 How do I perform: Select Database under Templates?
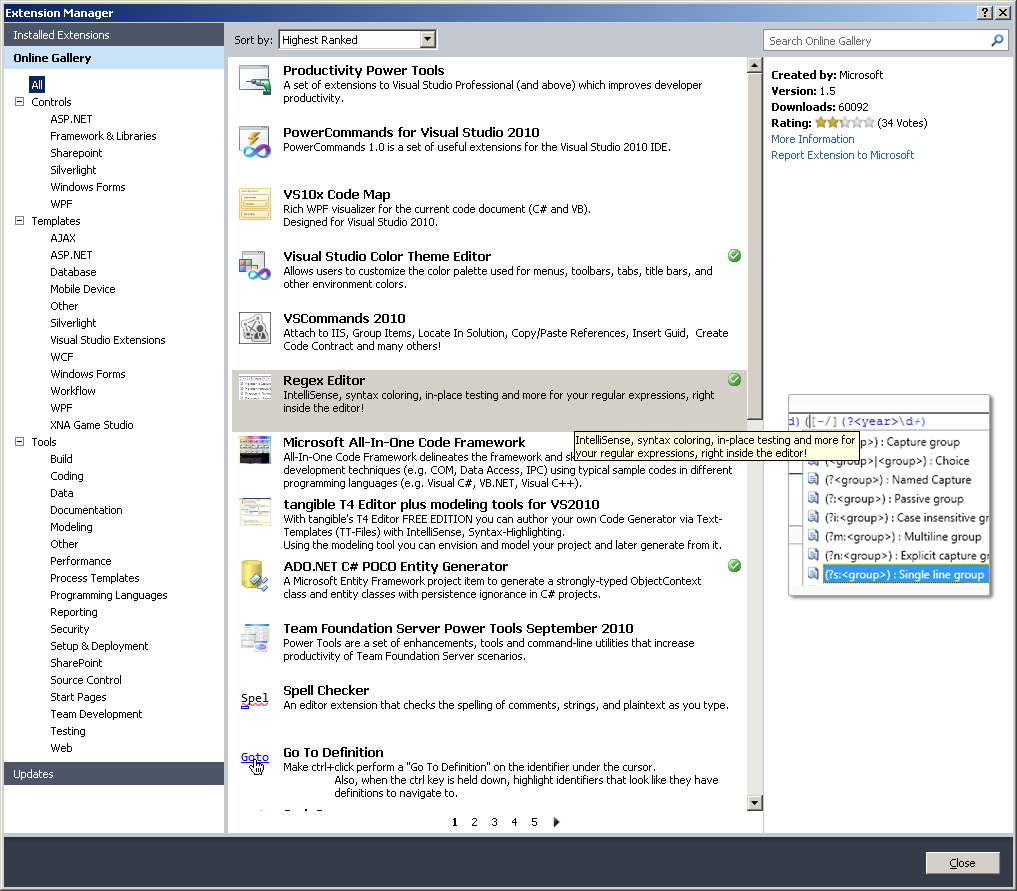pyautogui.click(x=73, y=272)
